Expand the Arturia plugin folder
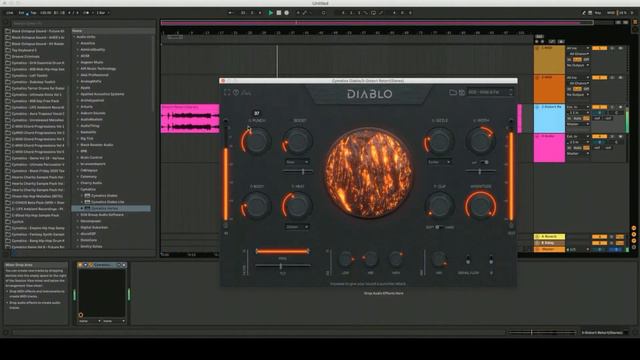Screen dimensions: 640x360 [78, 107]
